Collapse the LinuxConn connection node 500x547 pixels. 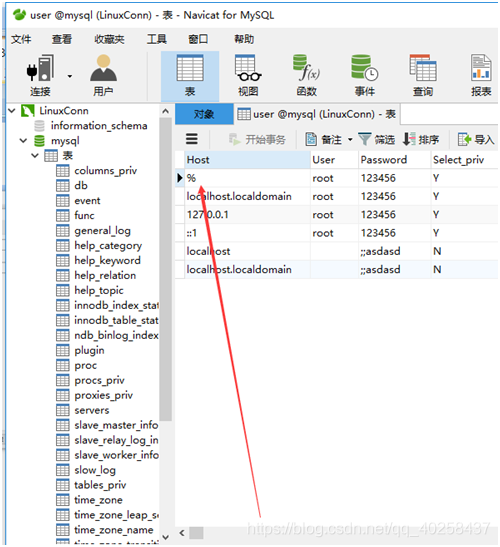[x=12, y=111]
